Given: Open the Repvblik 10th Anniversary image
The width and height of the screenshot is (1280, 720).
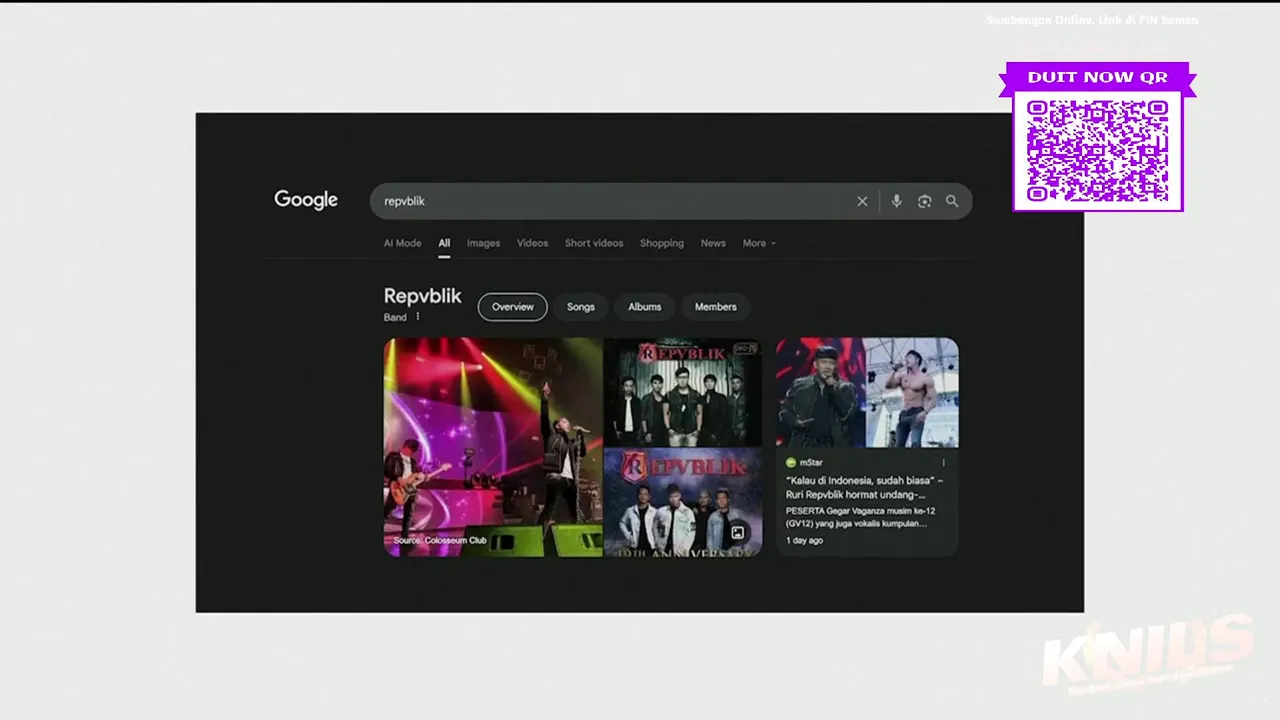Looking at the screenshot, I should pos(683,502).
